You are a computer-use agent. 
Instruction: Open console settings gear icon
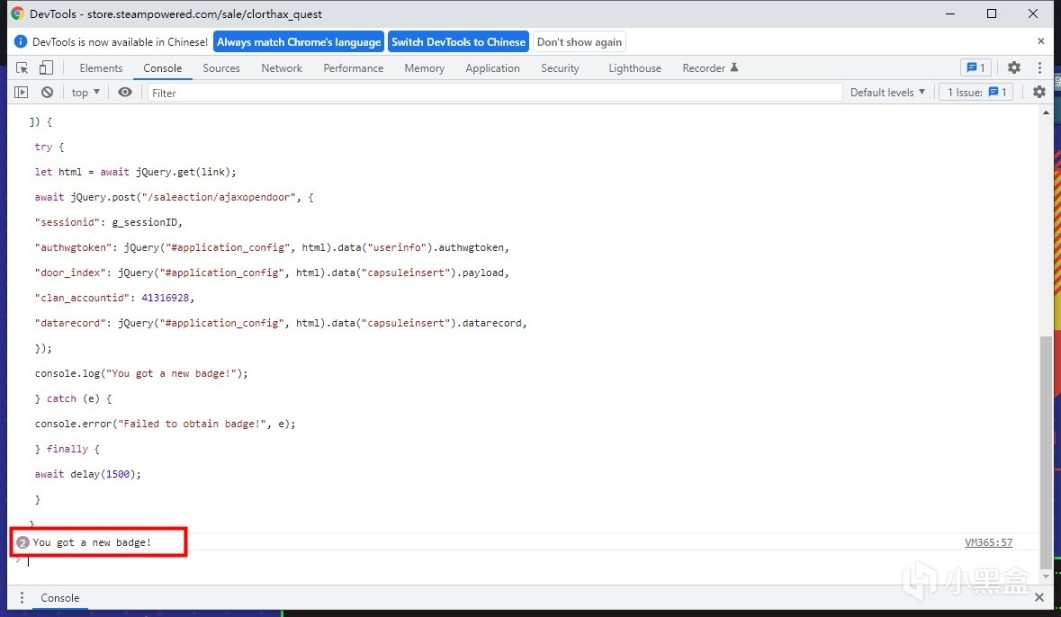(1039, 92)
